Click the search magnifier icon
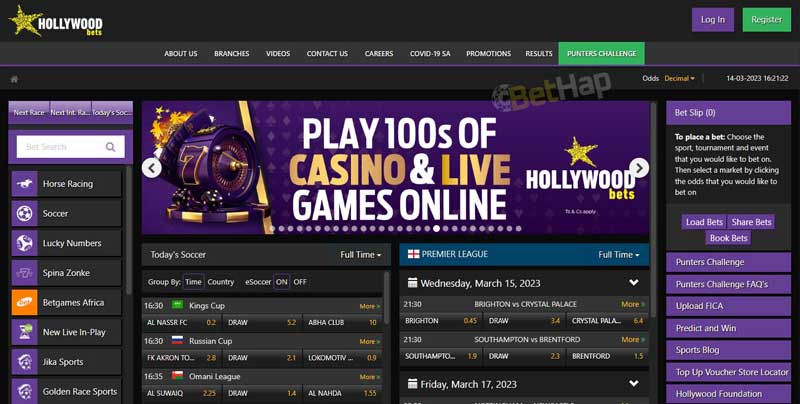 click(110, 147)
